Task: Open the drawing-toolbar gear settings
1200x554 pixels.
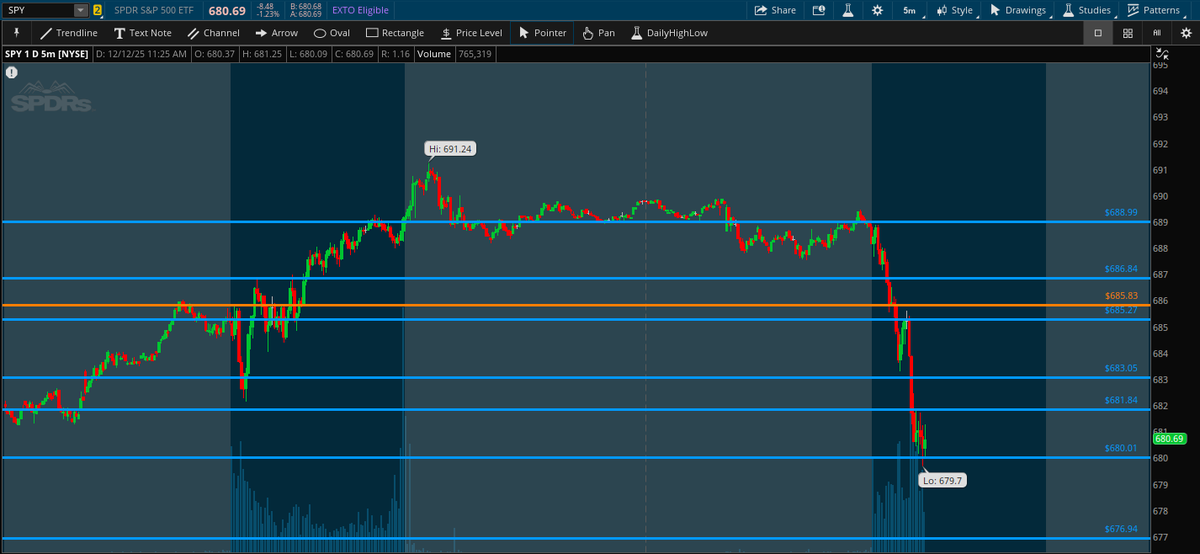Action: click(x=1186, y=33)
